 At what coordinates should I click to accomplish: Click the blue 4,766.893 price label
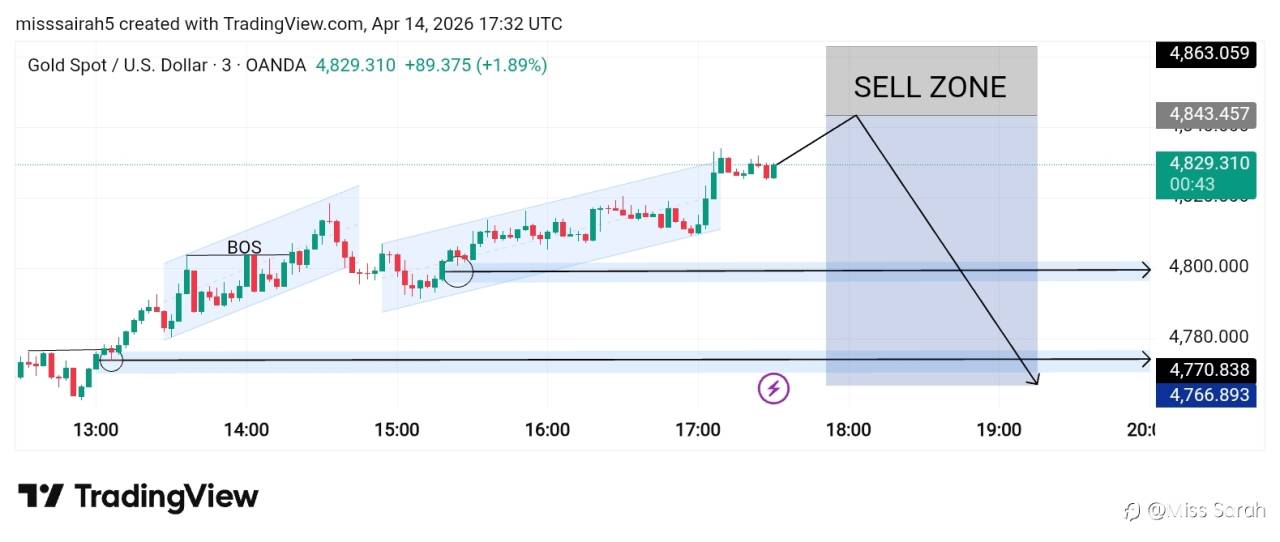[1205, 395]
